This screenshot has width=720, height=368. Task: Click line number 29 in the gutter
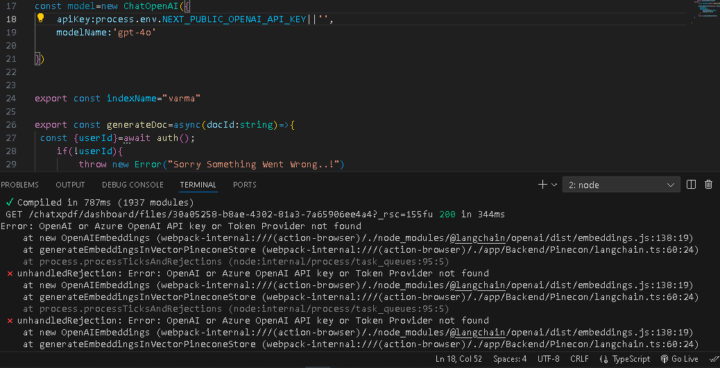click(x=12, y=164)
